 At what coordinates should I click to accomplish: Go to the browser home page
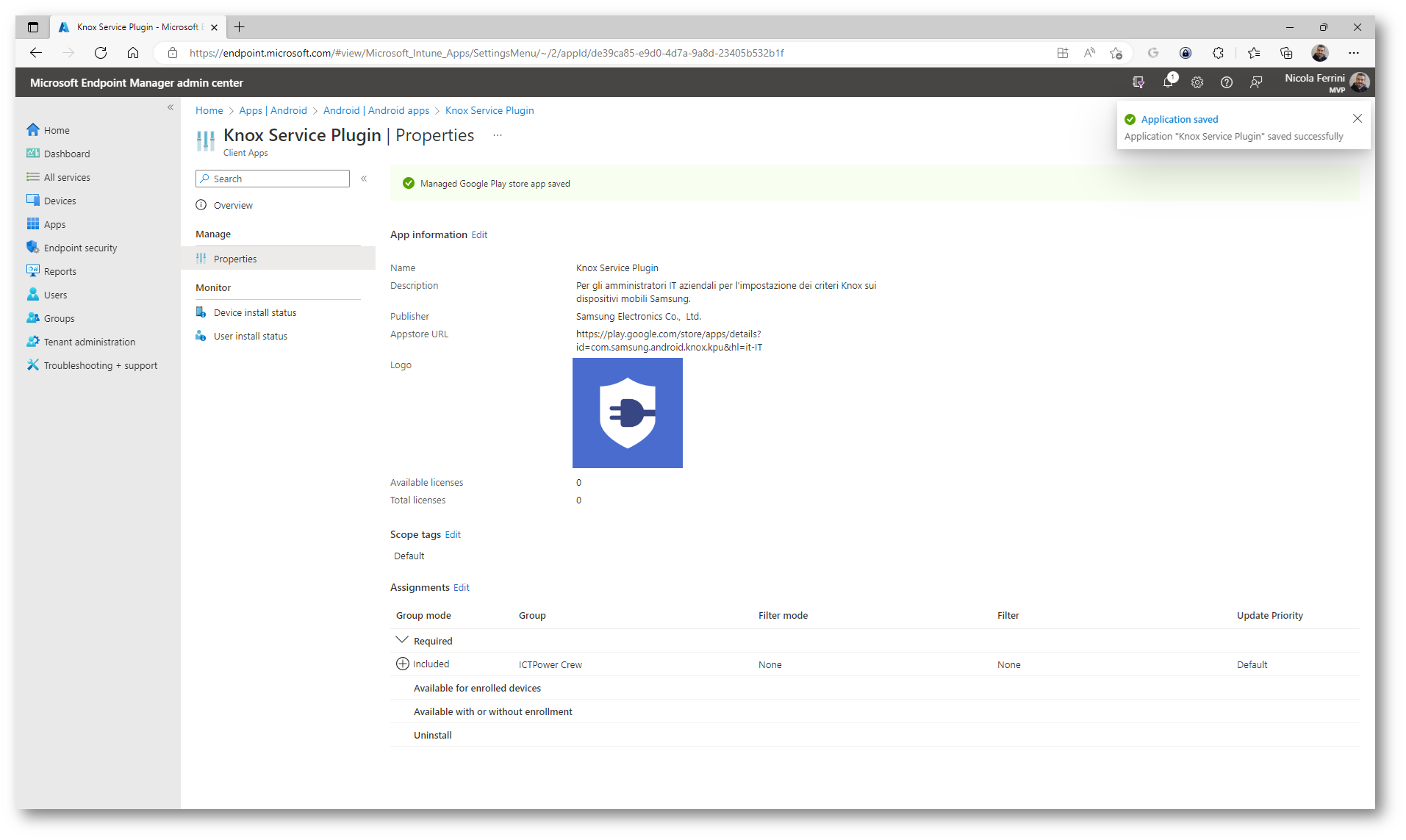tap(133, 53)
